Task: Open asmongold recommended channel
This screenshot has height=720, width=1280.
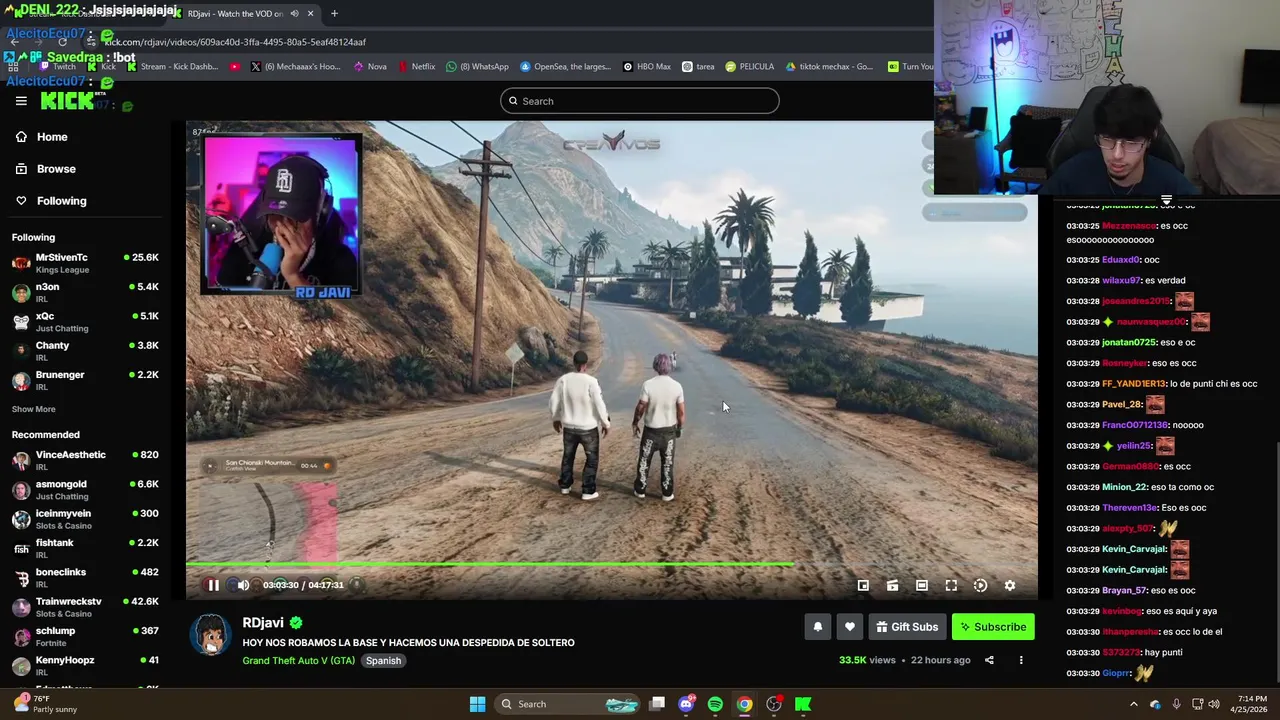Action: [x=86, y=489]
